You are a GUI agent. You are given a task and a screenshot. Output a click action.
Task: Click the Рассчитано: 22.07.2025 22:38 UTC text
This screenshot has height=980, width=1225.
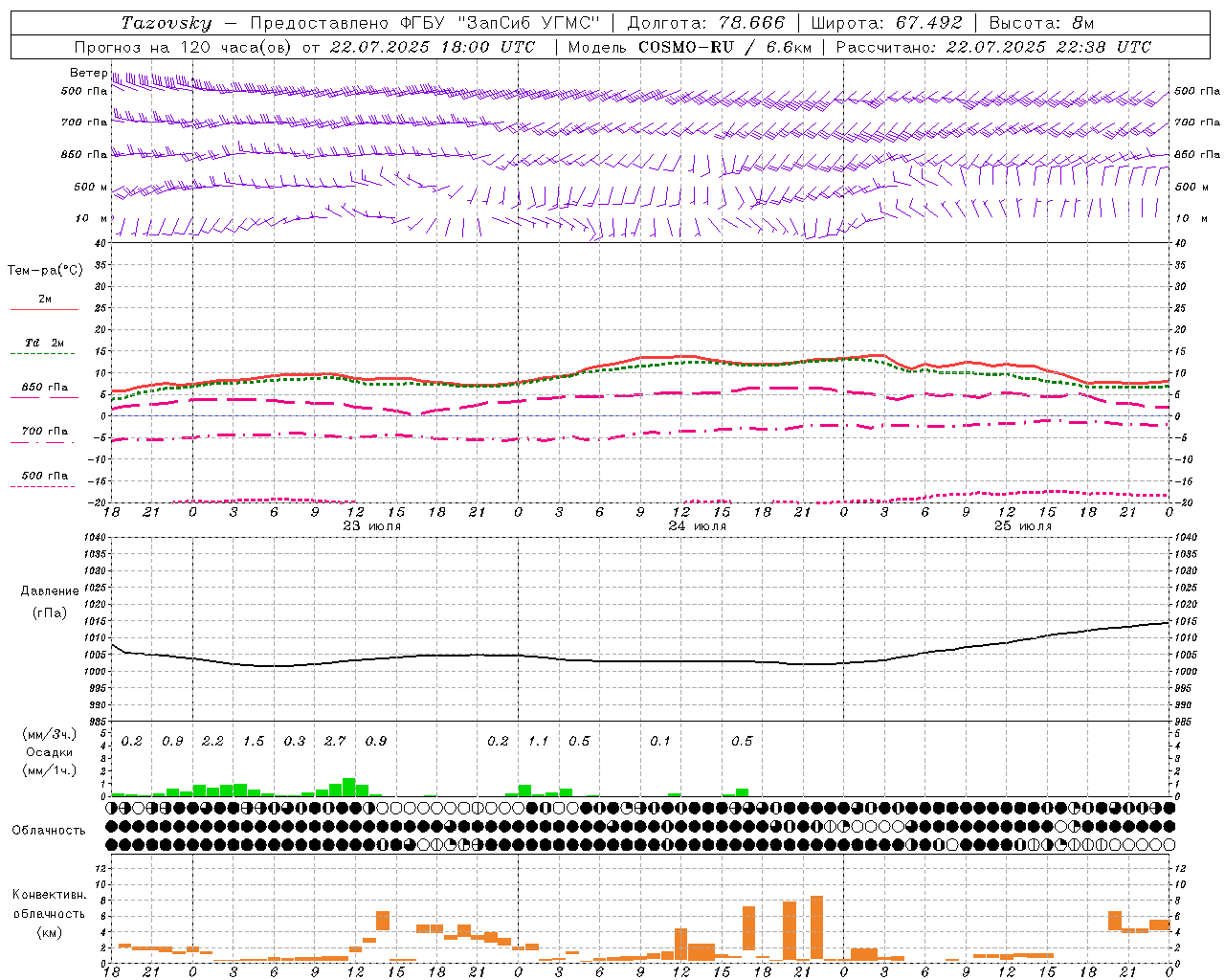(x=994, y=47)
